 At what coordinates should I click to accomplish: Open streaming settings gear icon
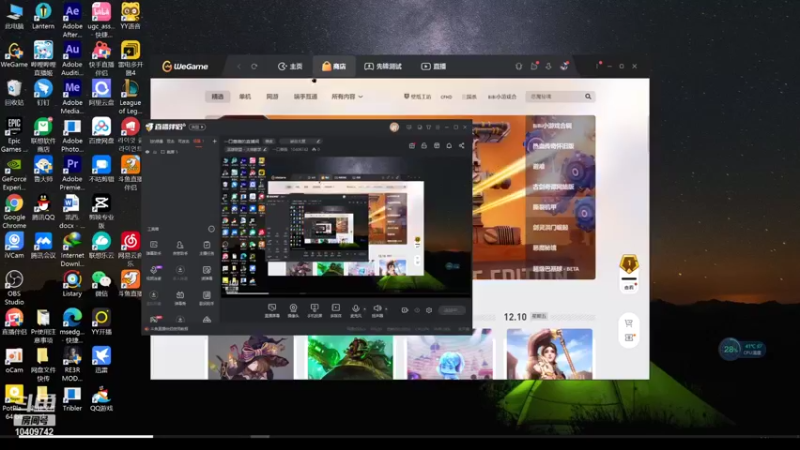(x=429, y=310)
